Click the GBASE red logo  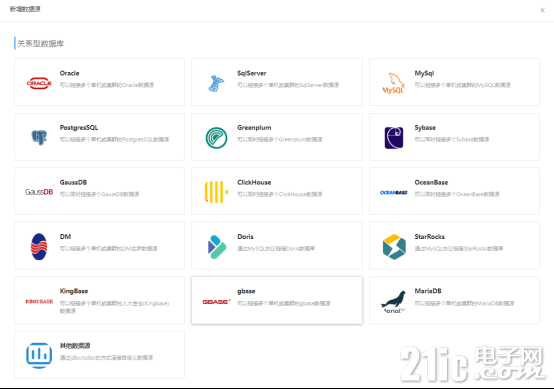click(216, 301)
